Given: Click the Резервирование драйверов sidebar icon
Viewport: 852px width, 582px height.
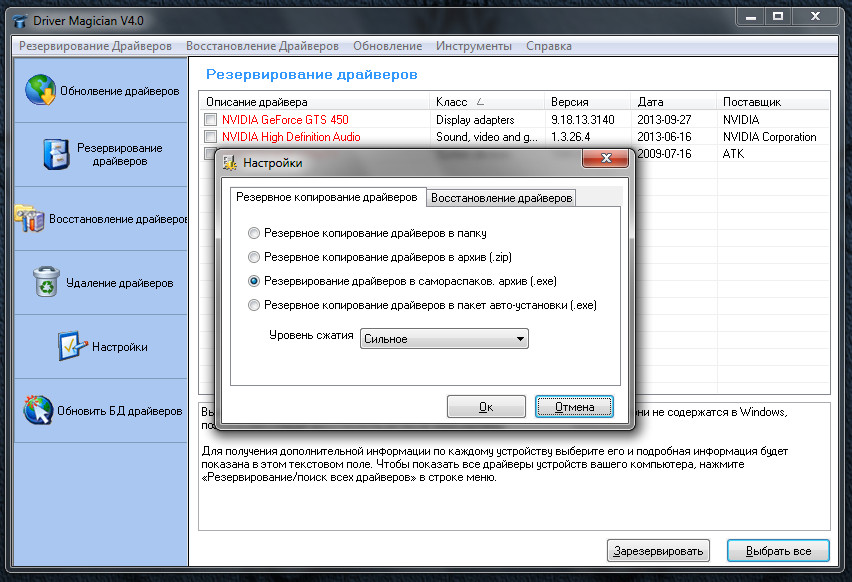Looking at the screenshot, I should (57, 154).
